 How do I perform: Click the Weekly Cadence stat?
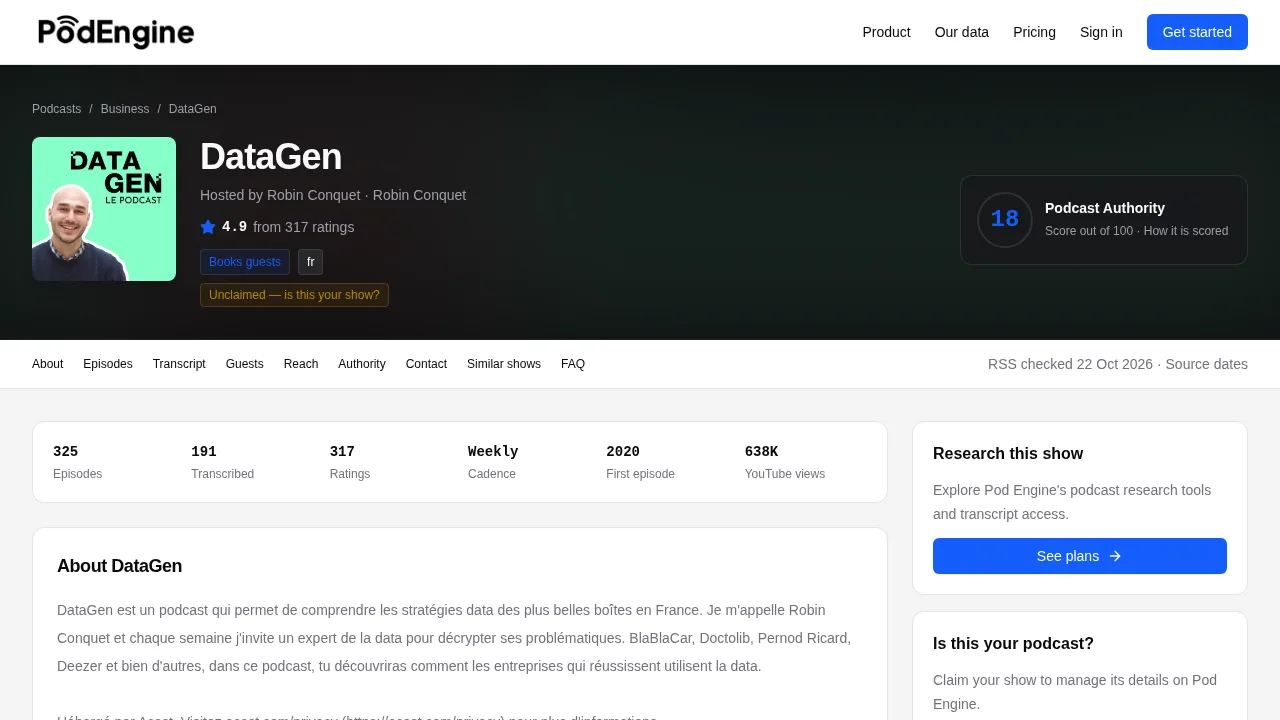(x=493, y=462)
